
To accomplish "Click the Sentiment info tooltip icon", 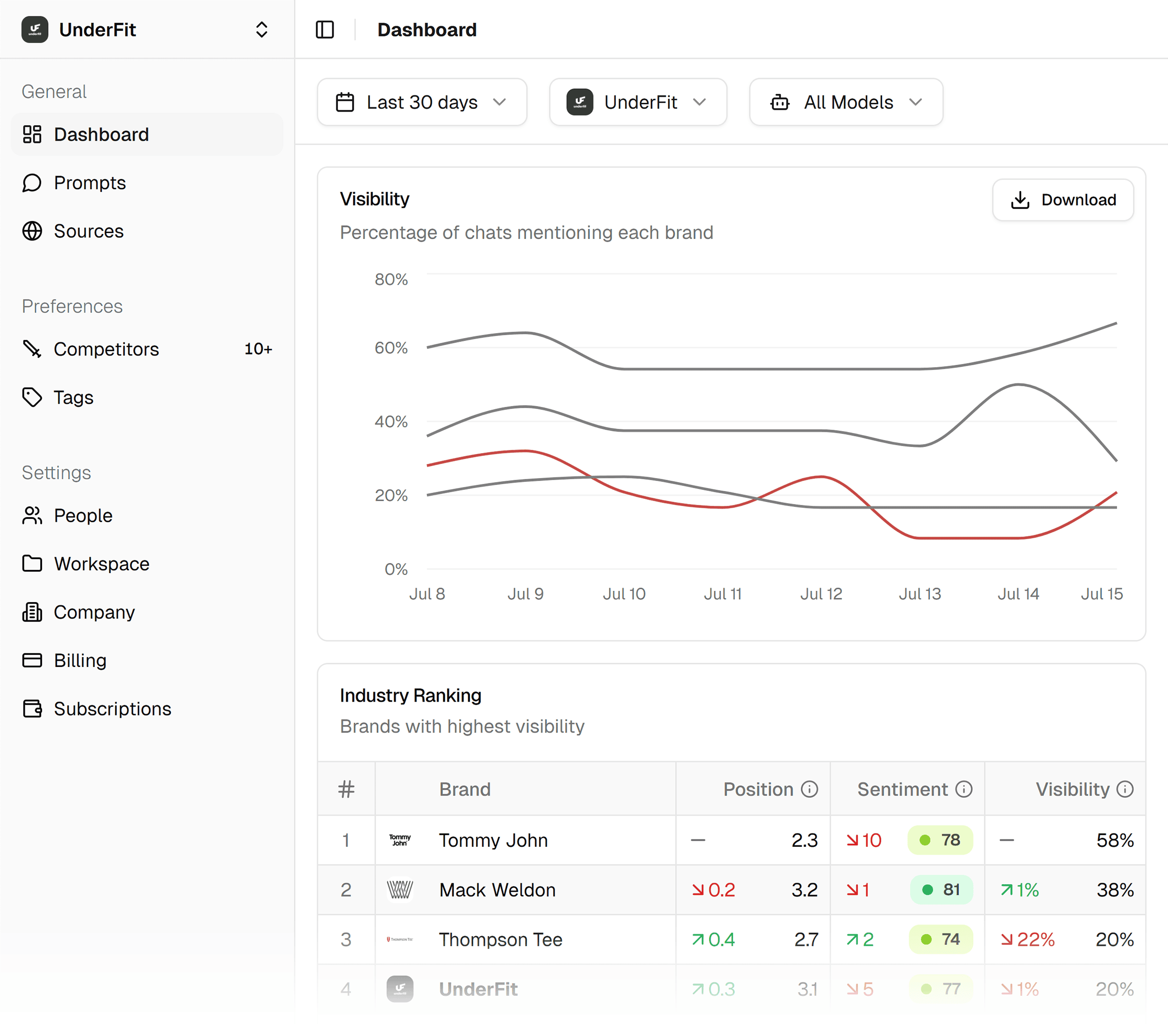I will click(964, 789).
